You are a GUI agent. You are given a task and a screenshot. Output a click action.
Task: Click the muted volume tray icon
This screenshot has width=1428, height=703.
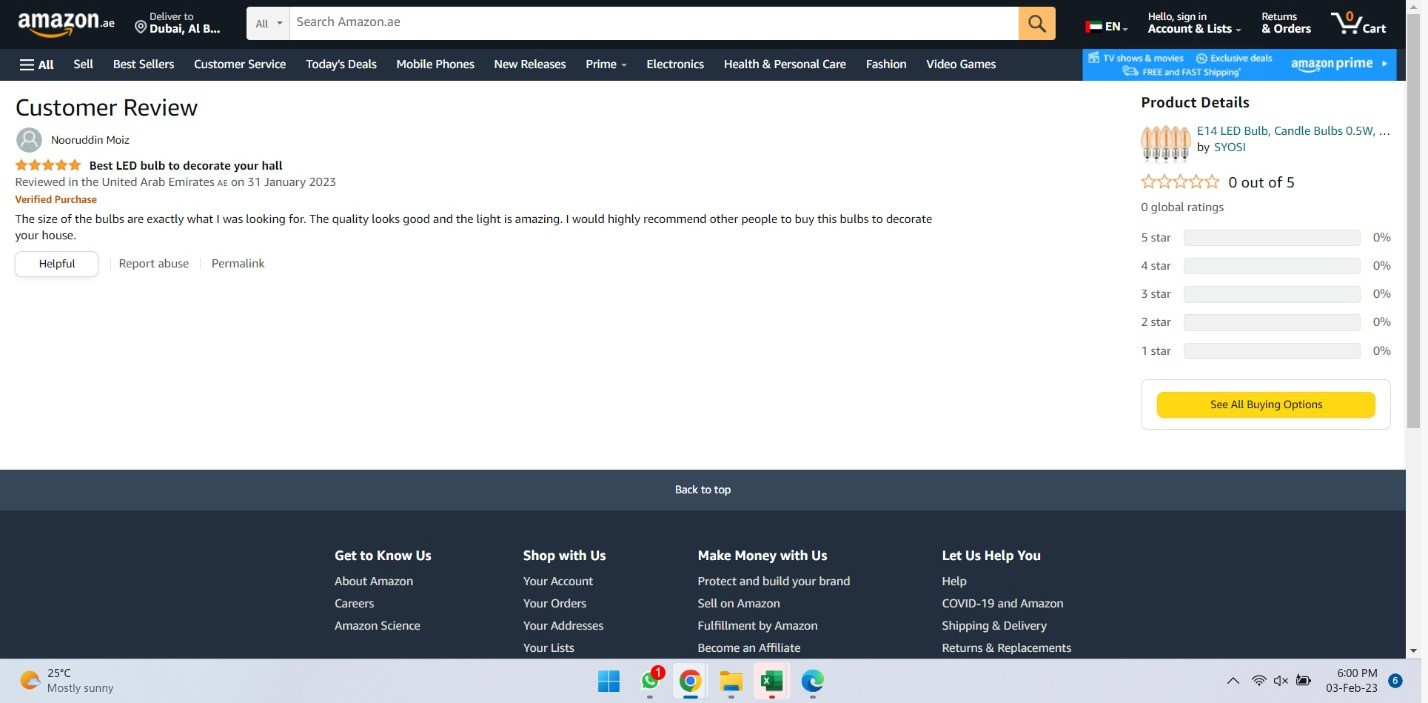click(1281, 681)
